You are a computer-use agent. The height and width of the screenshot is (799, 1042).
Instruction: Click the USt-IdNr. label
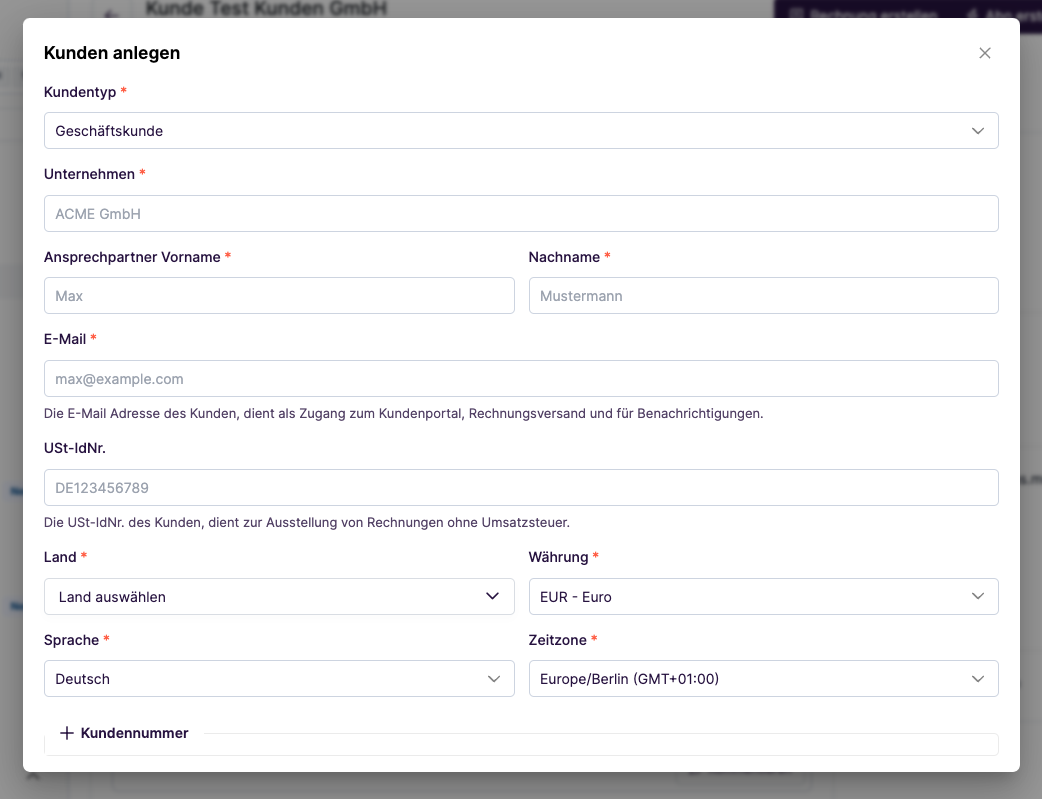click(74, 448)
